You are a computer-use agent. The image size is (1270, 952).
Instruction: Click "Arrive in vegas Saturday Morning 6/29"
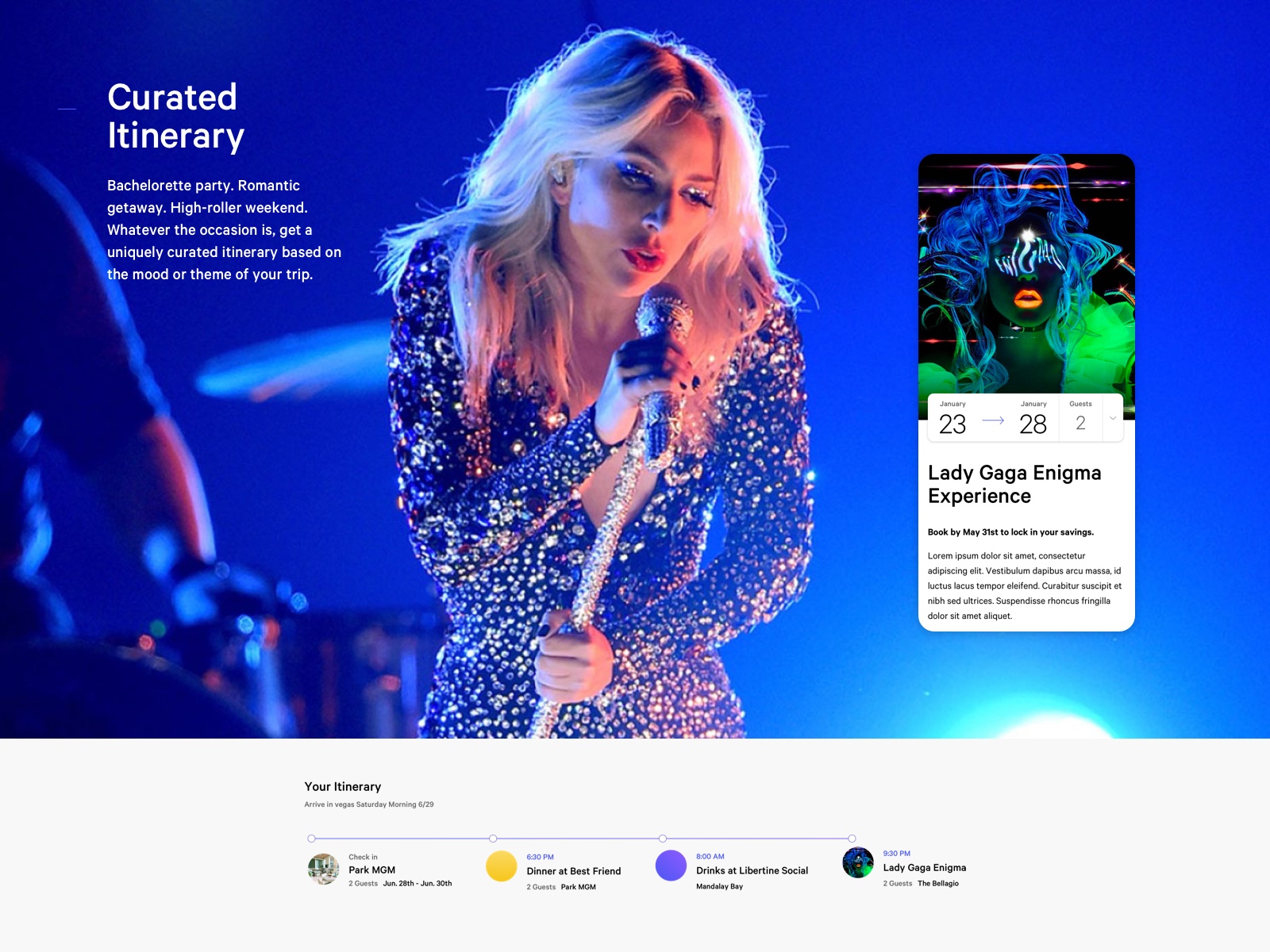click(x=369, y=804)
